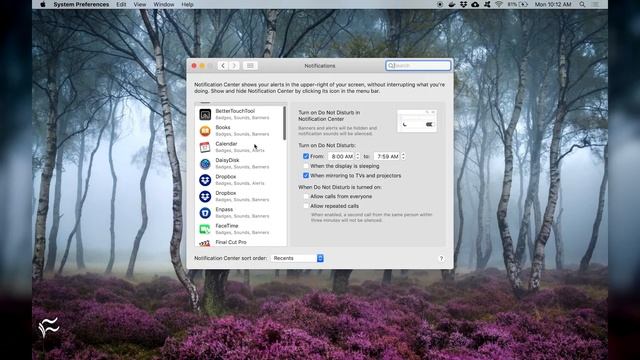
Task: Select the DaisyDisk app icon
Action: tap(205, 164)
